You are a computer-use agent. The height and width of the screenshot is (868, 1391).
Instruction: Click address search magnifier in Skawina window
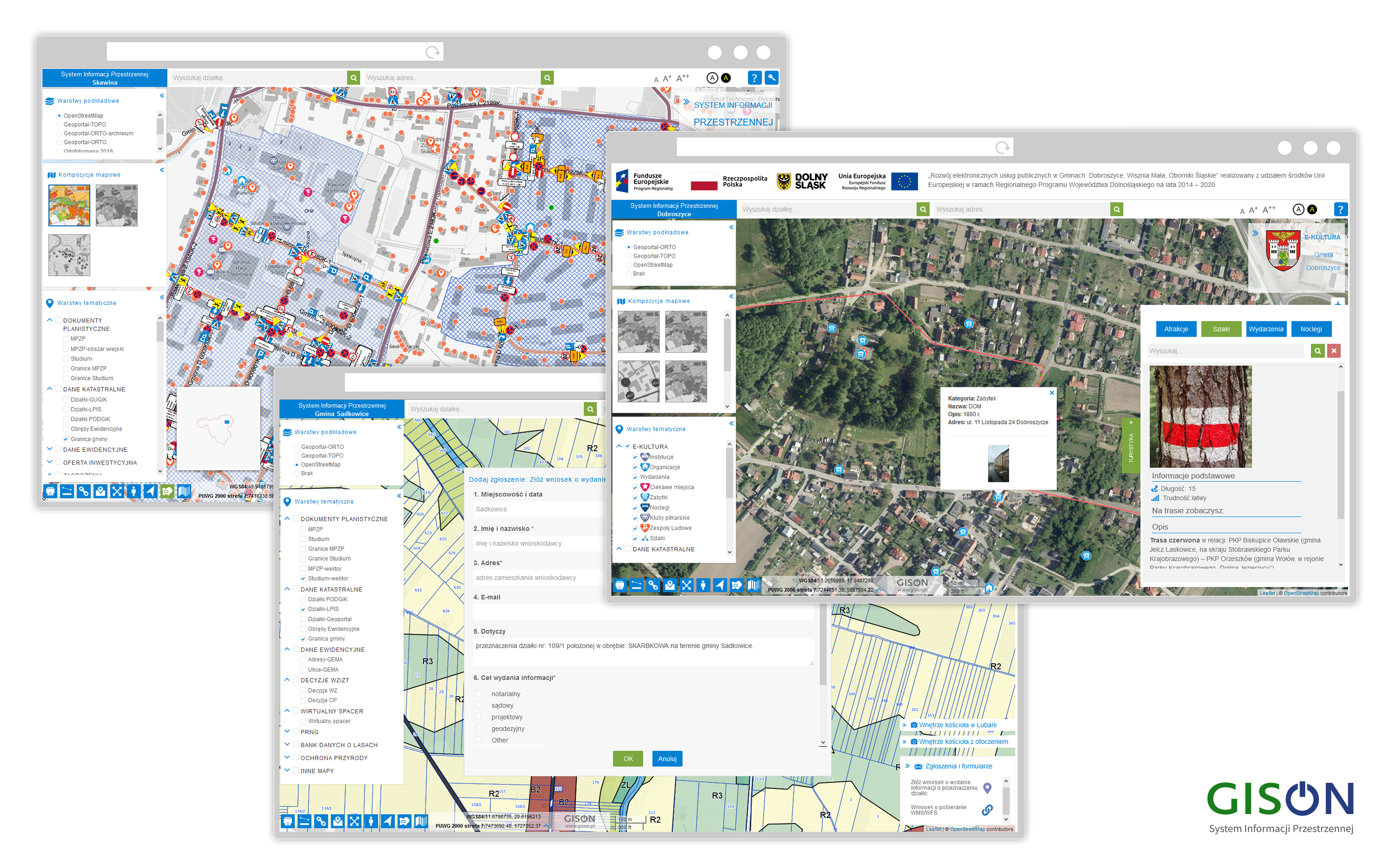(548, 78)
